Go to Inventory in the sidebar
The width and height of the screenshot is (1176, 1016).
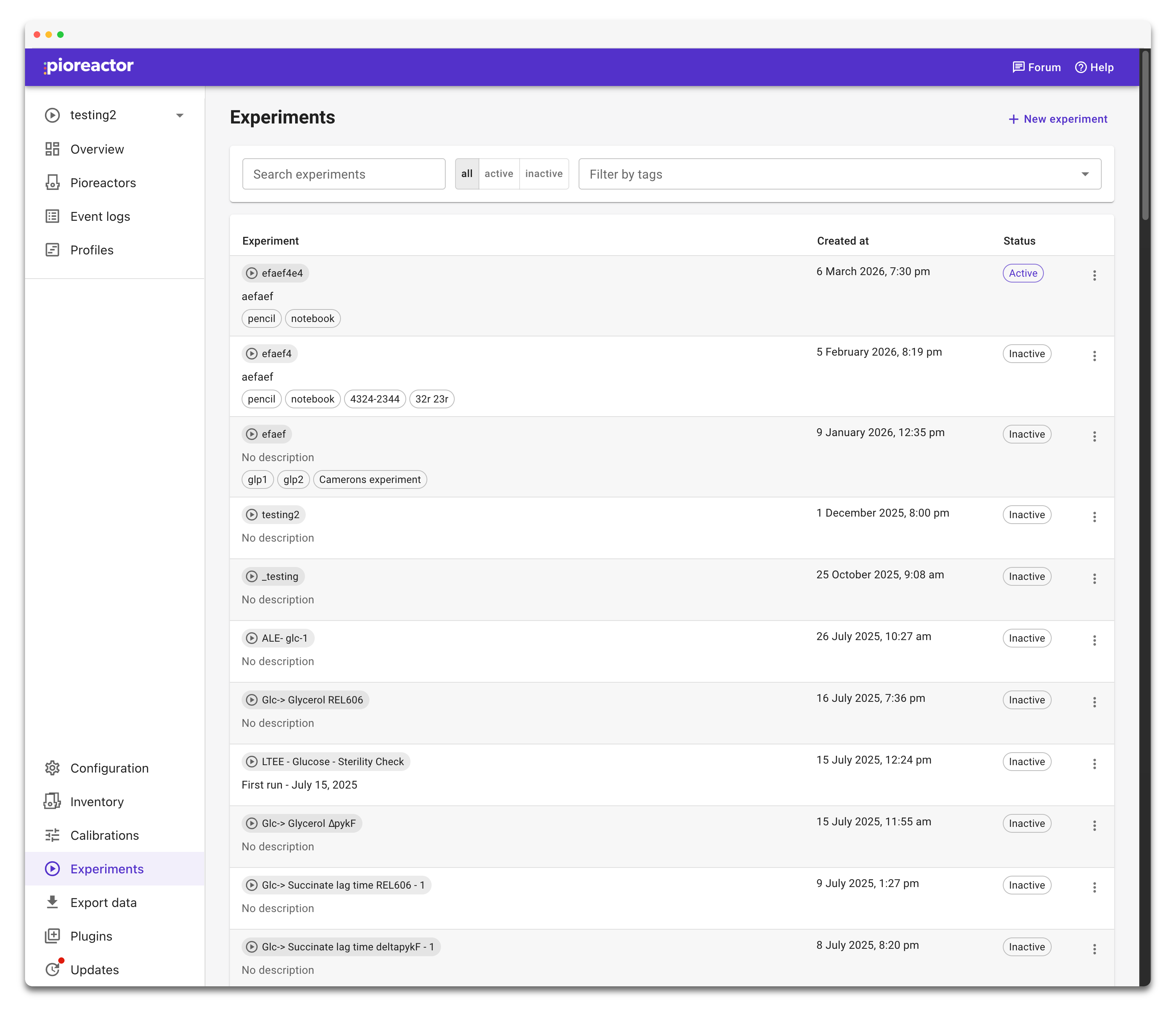pos(97,801)
